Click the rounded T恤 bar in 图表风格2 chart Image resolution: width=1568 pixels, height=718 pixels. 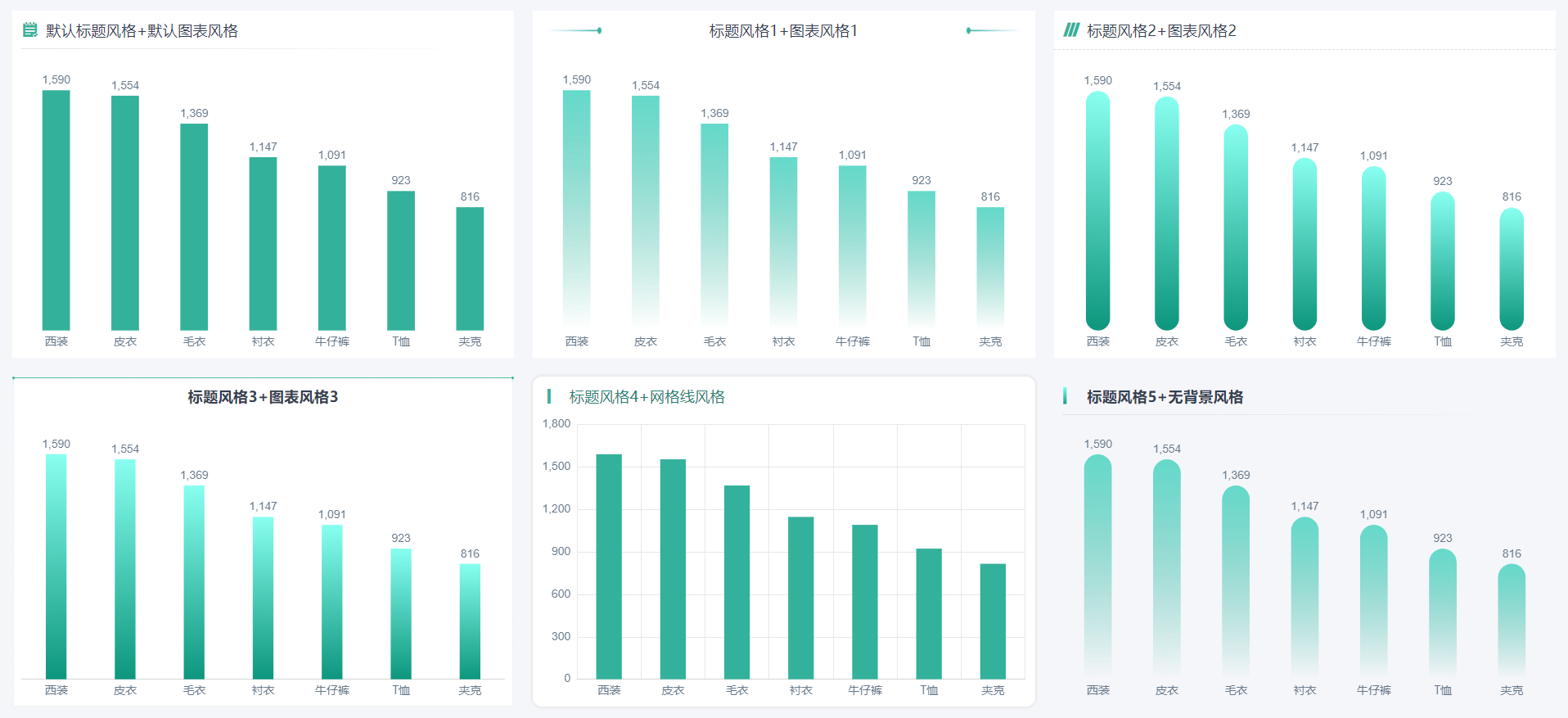pyautogui.click(x=1443, y=260)
